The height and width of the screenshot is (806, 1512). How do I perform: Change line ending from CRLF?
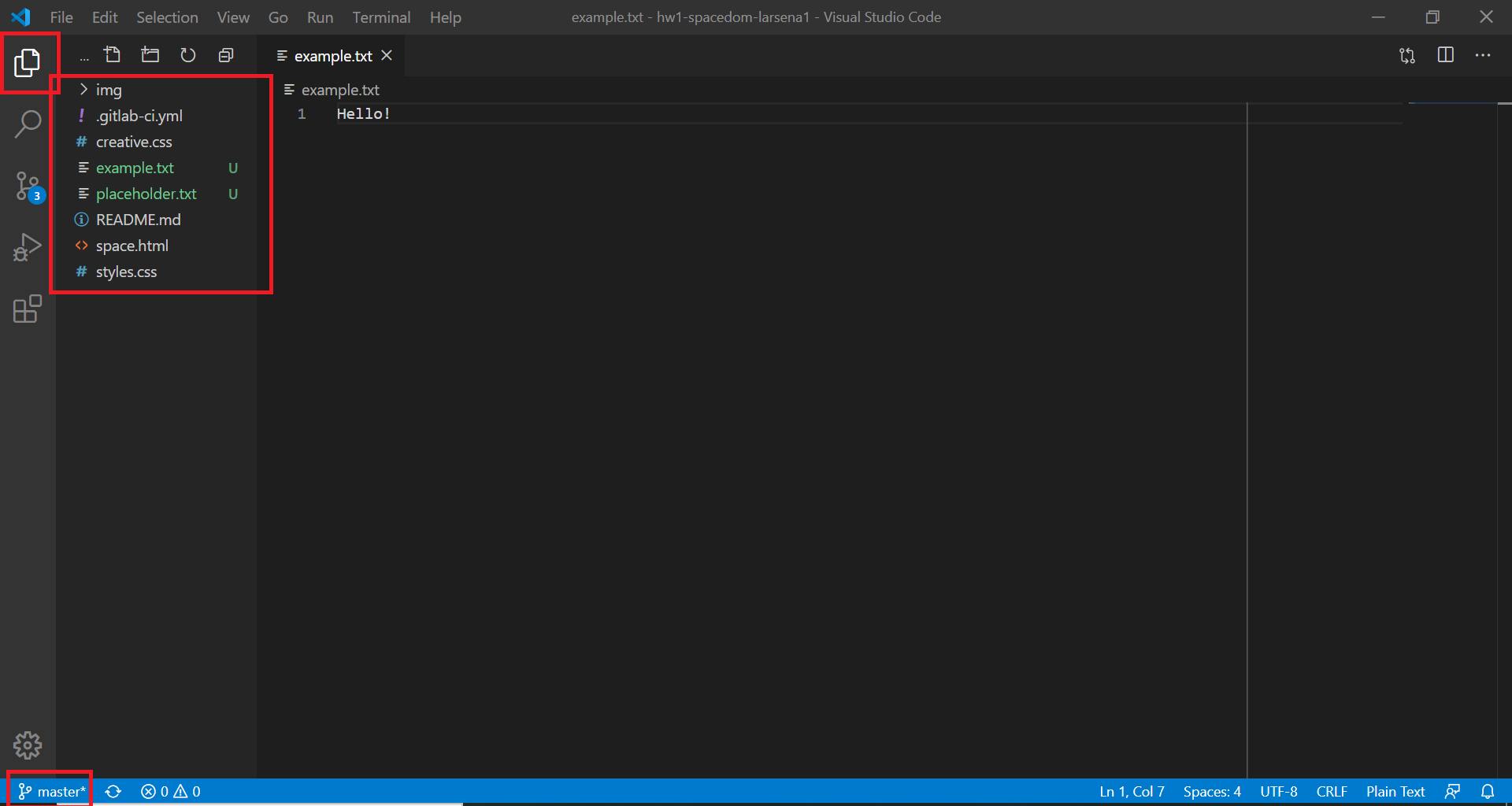[x=1331, y=791]
